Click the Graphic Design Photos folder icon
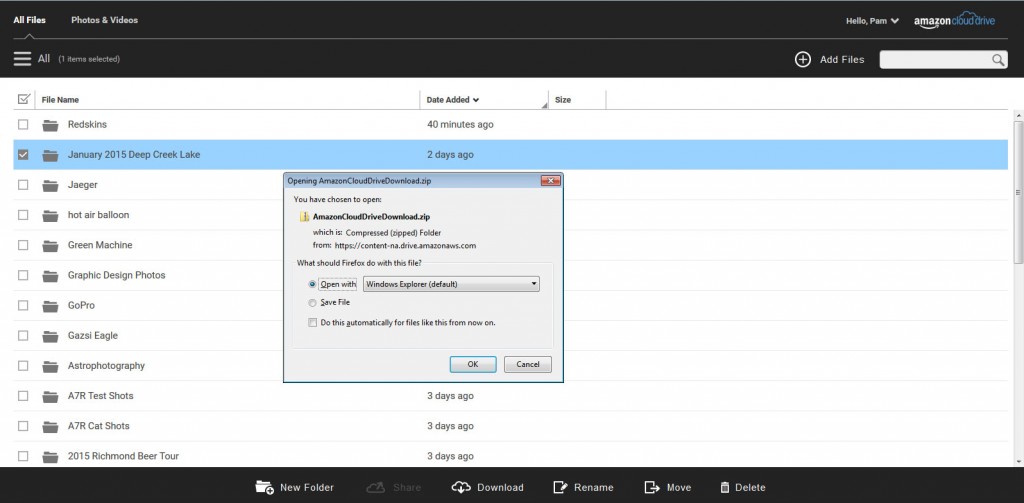The width and height of the screenshot is (1024, 503). point(50,276)
